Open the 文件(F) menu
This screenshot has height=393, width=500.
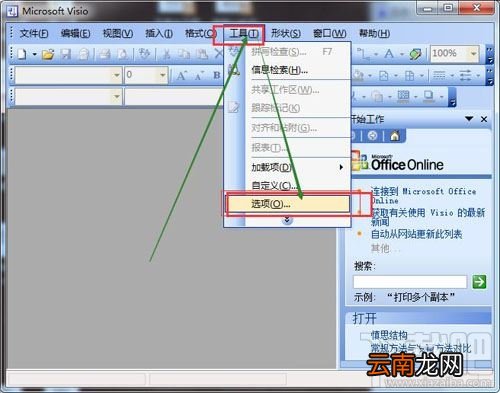point(34,33)
